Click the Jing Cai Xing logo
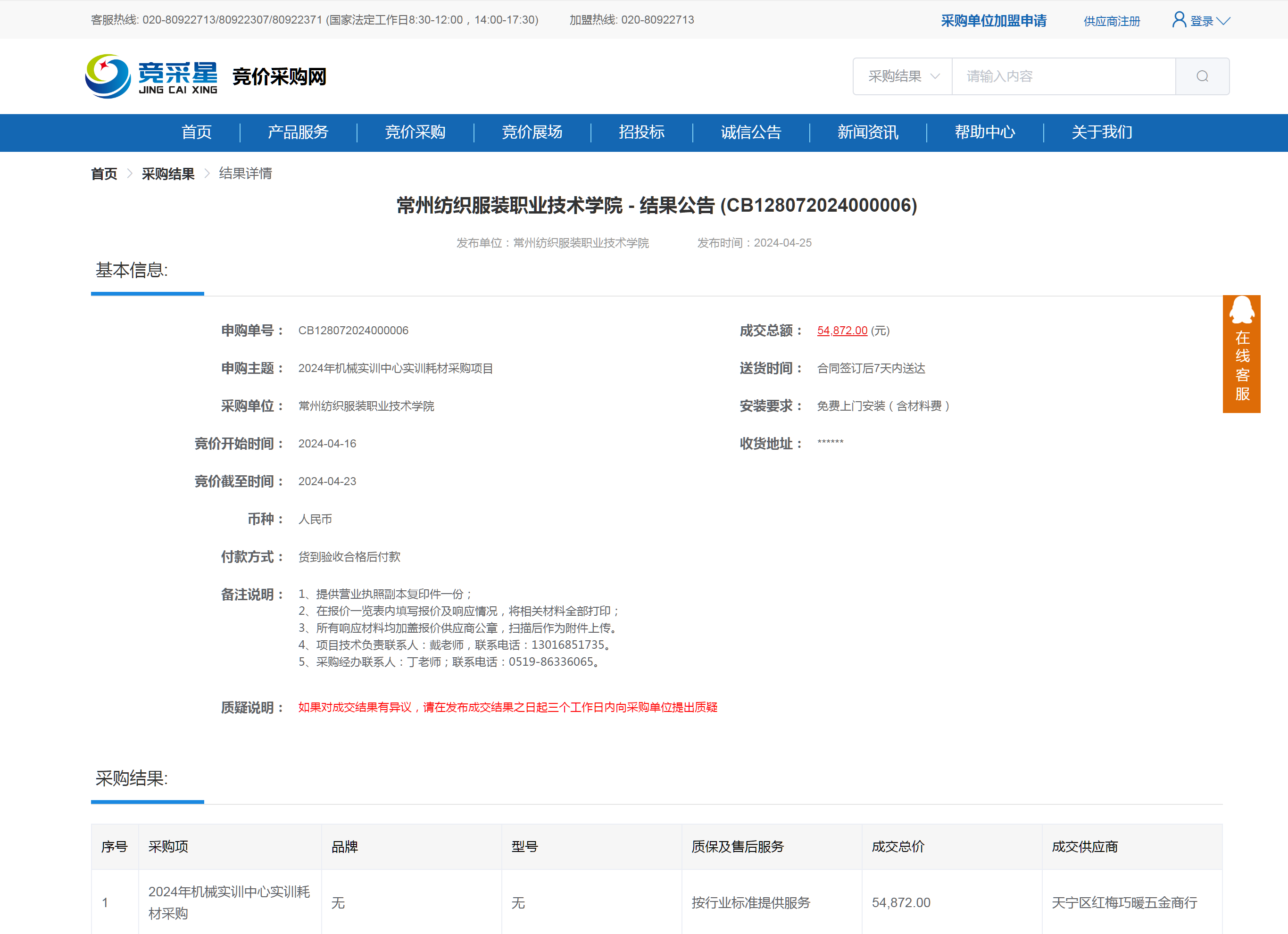The image size is (1288, 934). [151, 76]
